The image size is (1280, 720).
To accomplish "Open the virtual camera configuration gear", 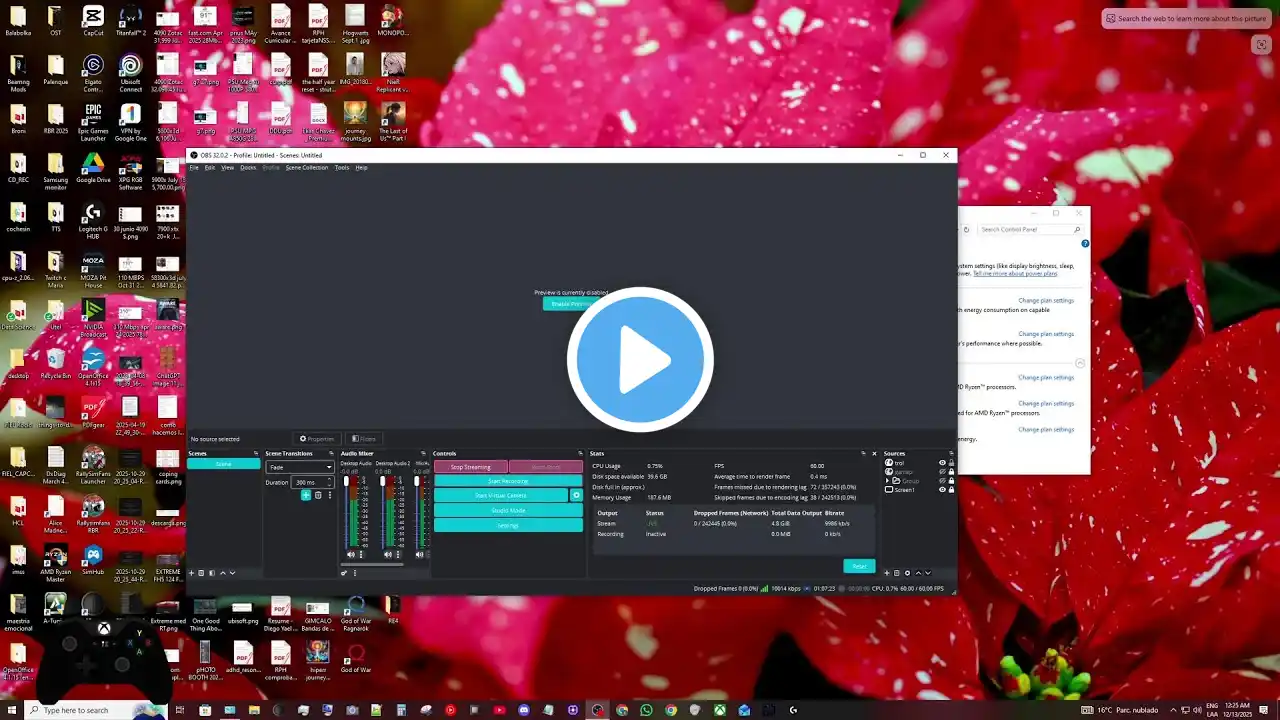I will pos(576,495).
